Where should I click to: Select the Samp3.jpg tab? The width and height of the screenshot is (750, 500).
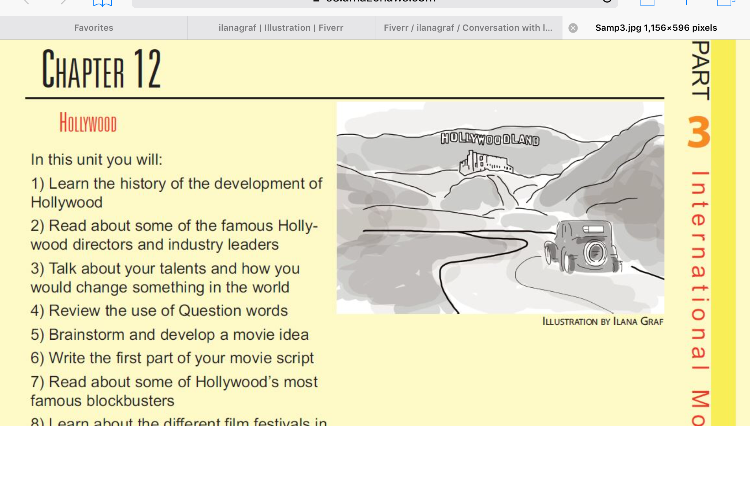(x=655, y=28)
